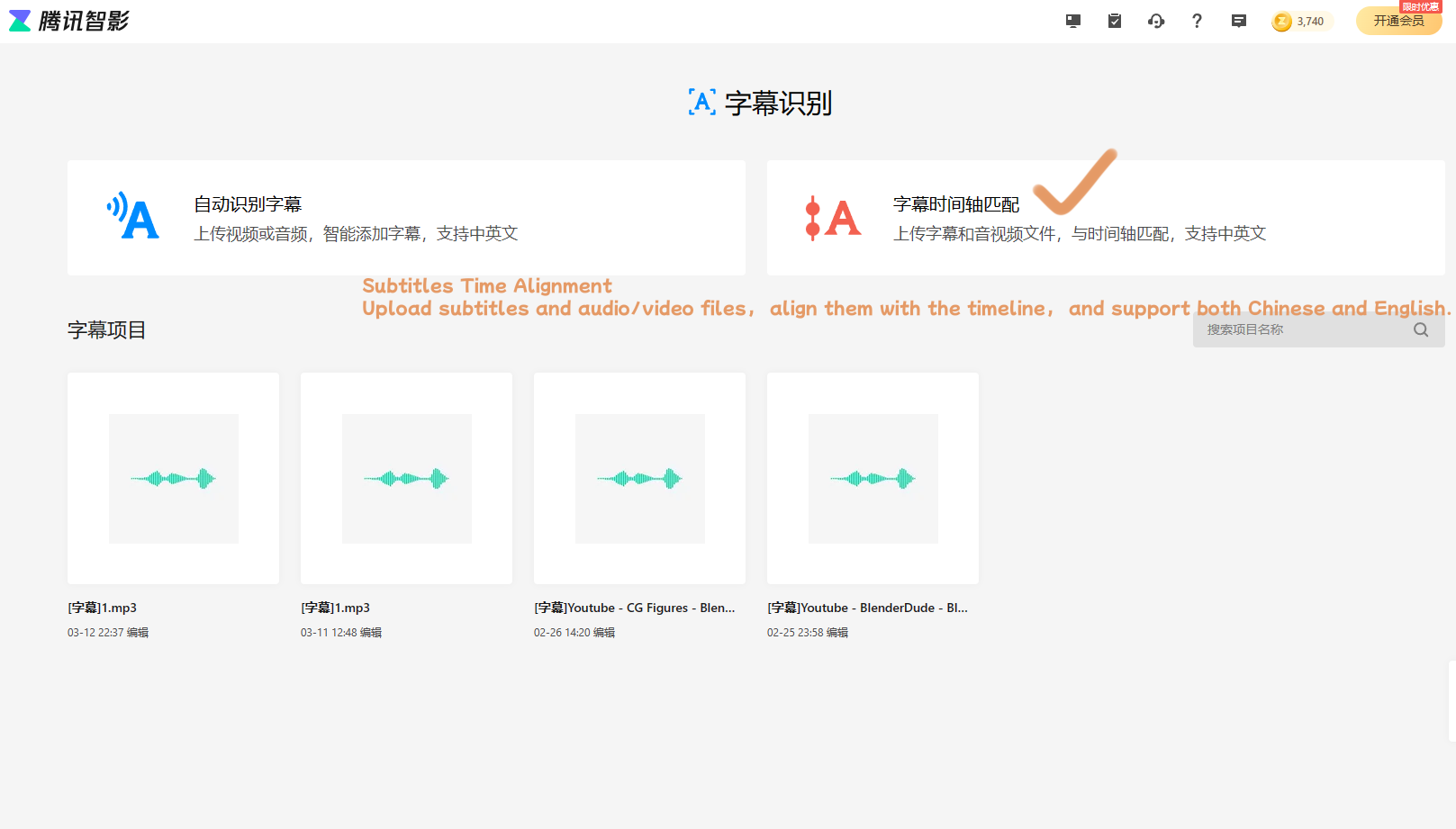The height and width of the screenshot is (829, 1456).
Task: Click the 字幕项目 section heading
Action: (107, 330)
